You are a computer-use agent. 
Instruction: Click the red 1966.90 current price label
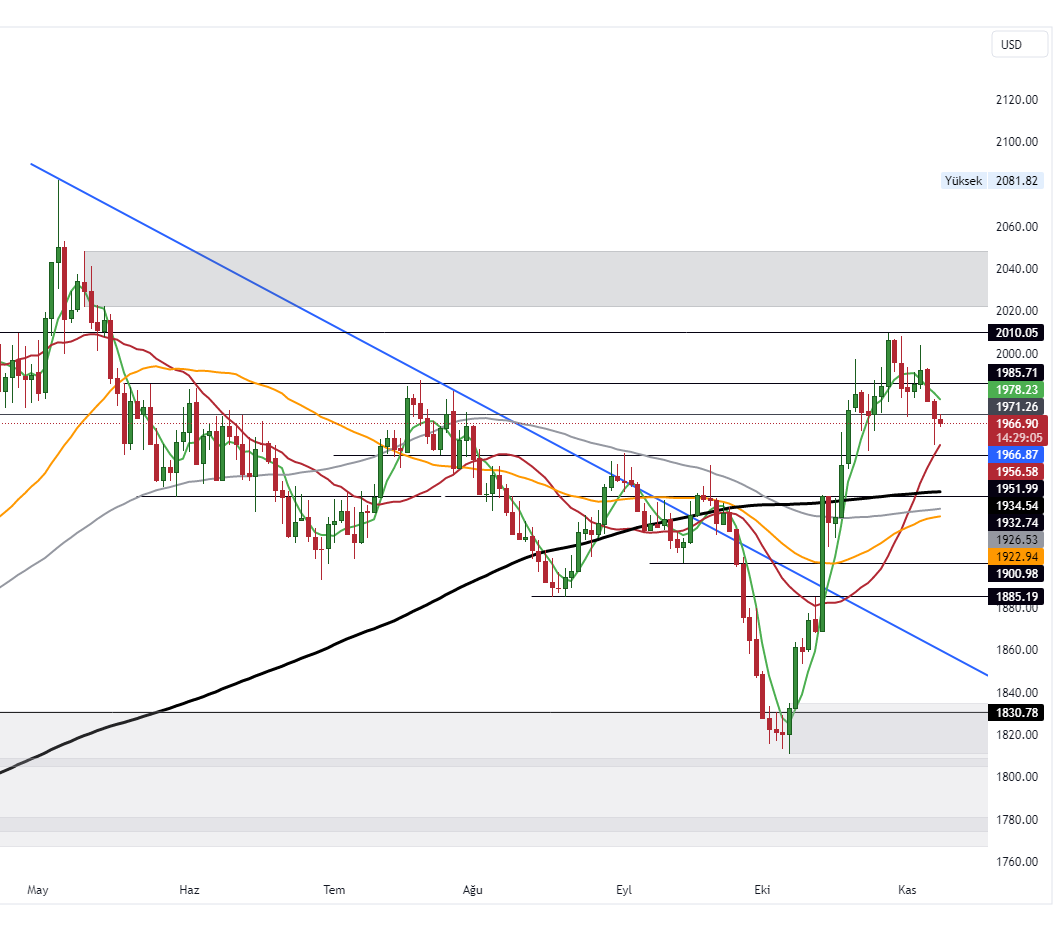point(1016,423)
